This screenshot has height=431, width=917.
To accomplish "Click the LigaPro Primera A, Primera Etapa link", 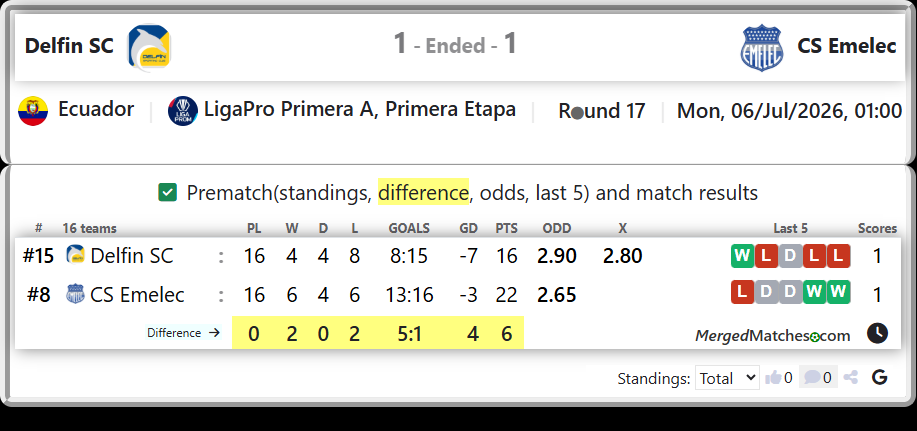I will 360,110.
